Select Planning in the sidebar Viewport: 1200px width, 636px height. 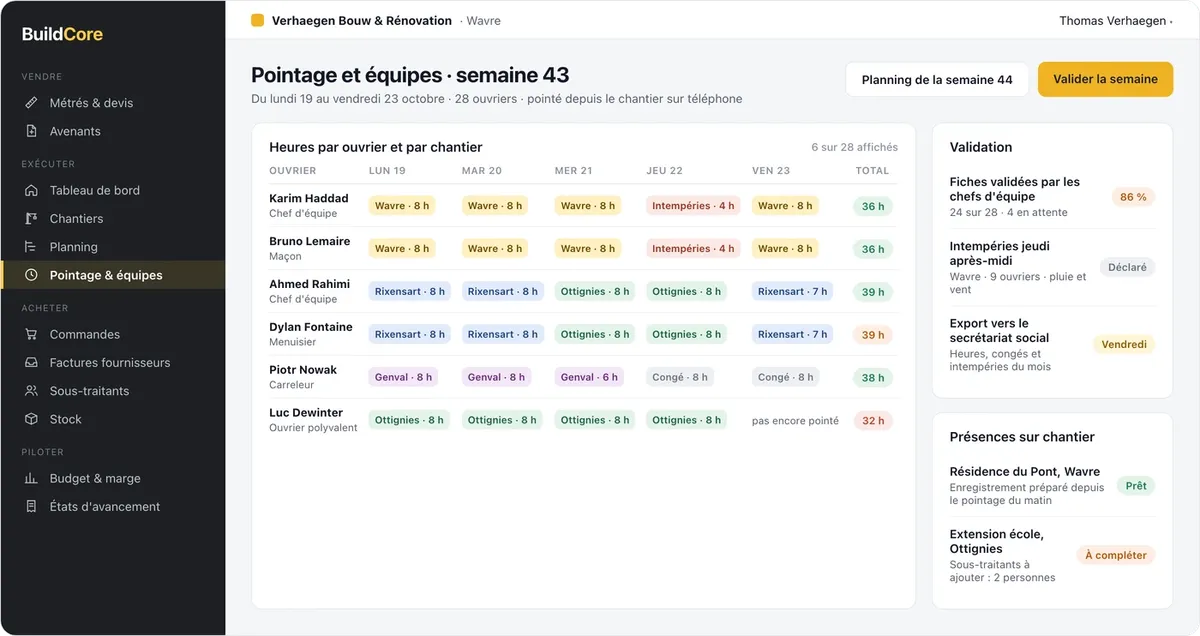[112, 247]
